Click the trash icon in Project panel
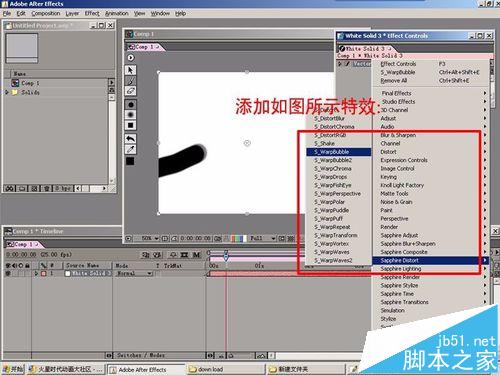 tap(47, 189)
